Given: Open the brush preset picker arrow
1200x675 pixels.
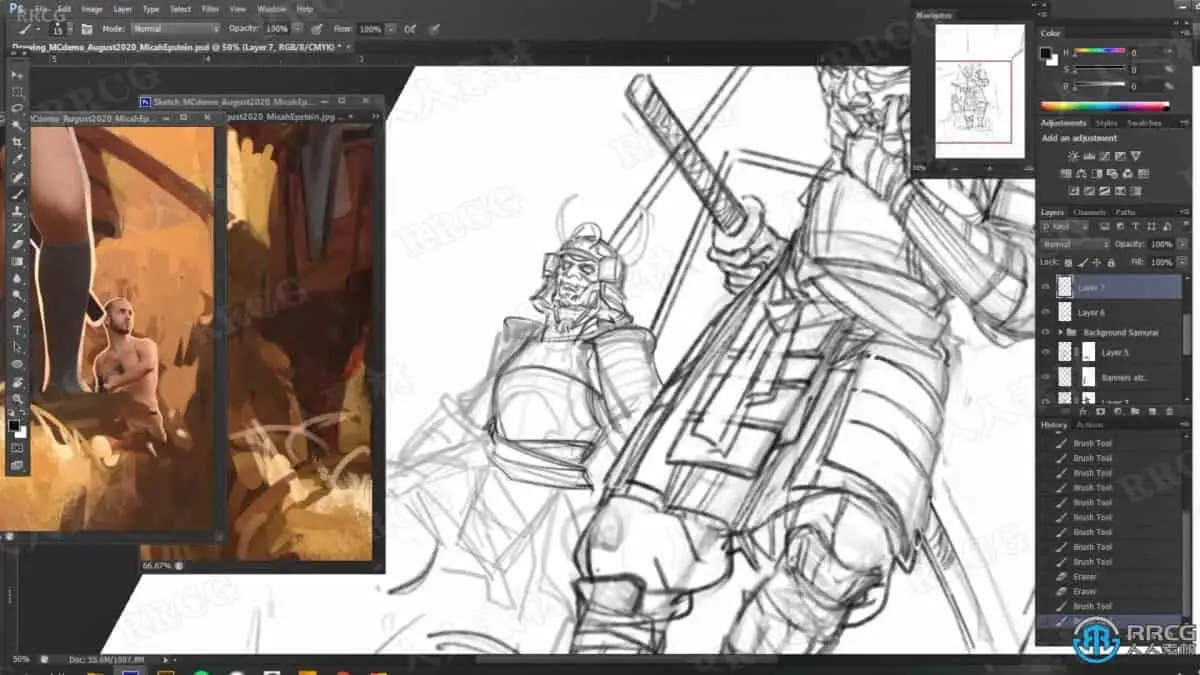Looking at the screenshot, I should click(69, 29).
